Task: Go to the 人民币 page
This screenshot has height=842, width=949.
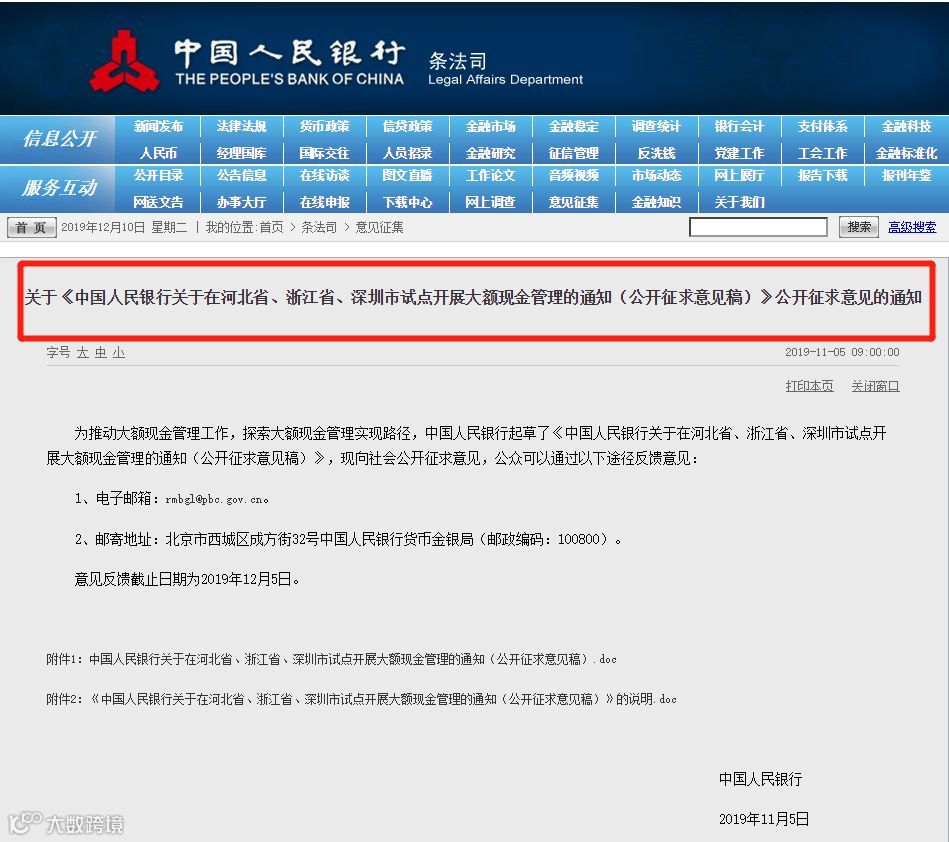Action: [x=158, y=153]
